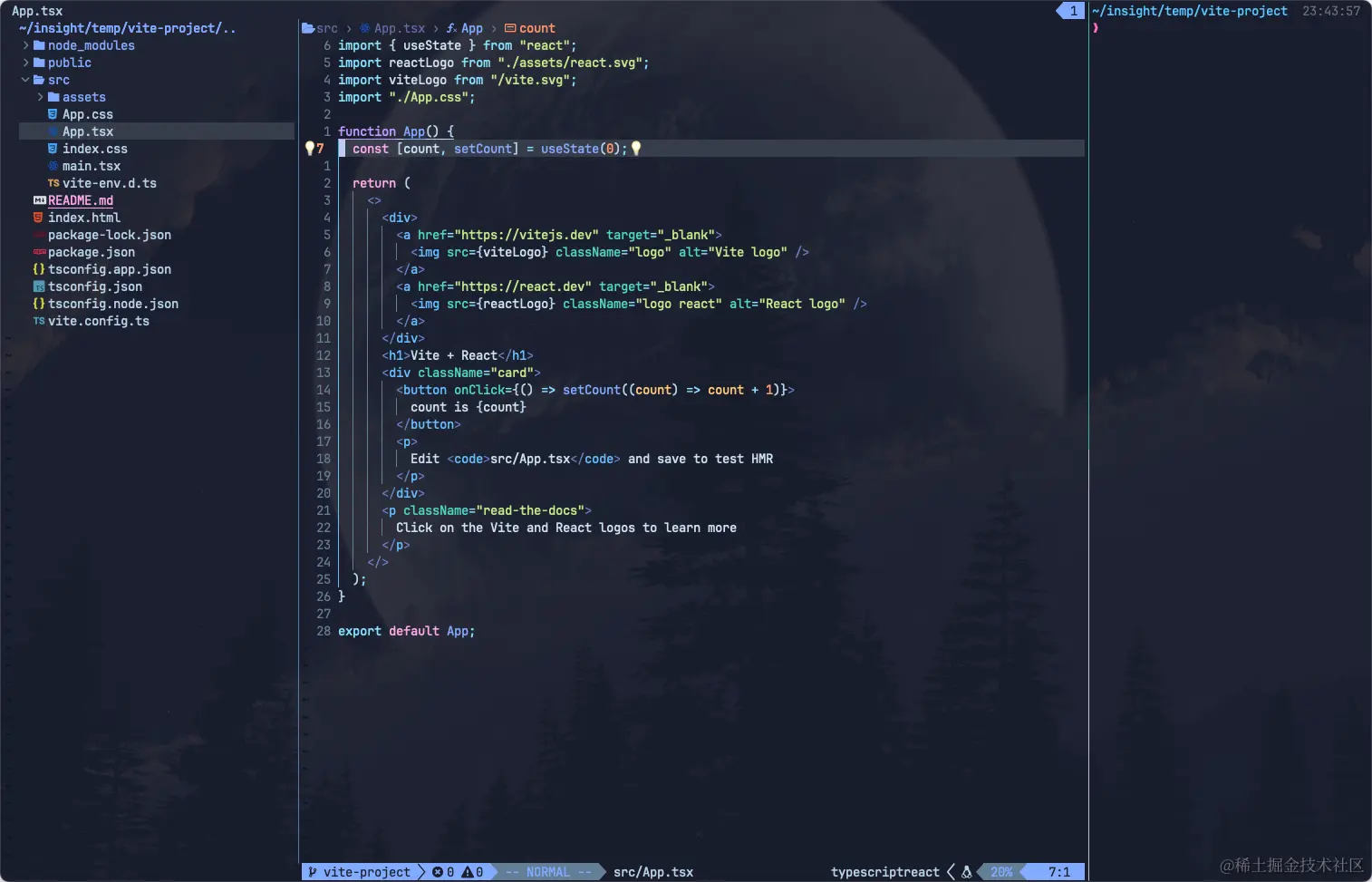Image resolution: width=1372 pixels, height=882 pixels.
Task: Click the tab number 1 indicator
Action: (x=1074, y=11)
